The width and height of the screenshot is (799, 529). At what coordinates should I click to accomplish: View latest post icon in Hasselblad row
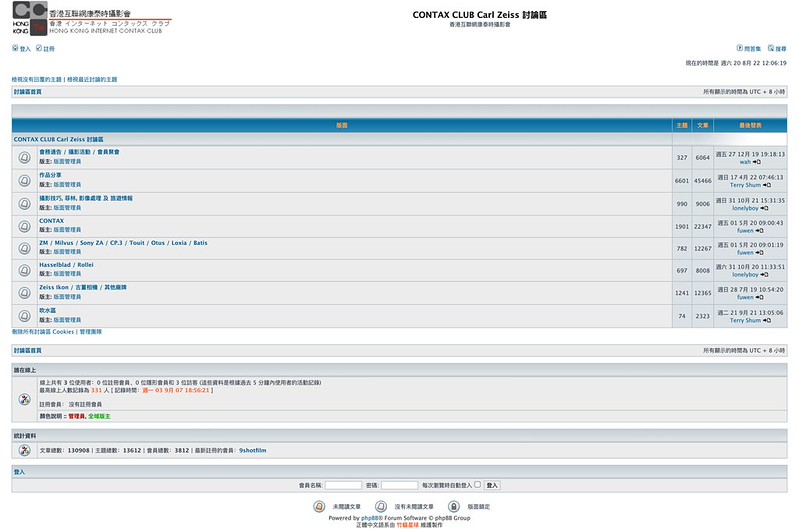tap(764, 275)
